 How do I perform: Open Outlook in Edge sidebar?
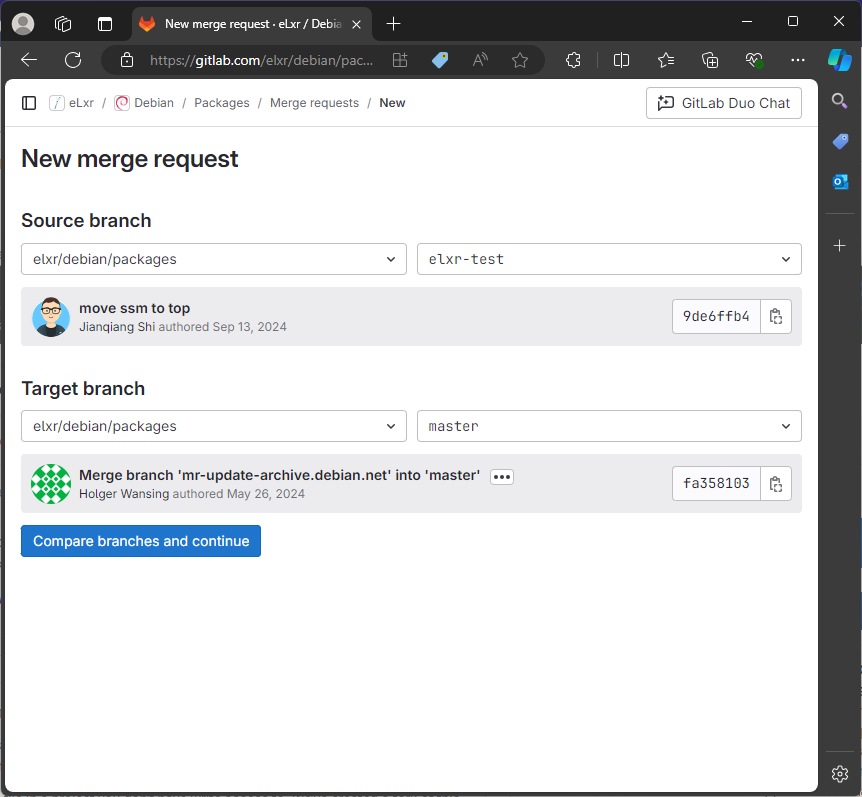pos(840,181)
